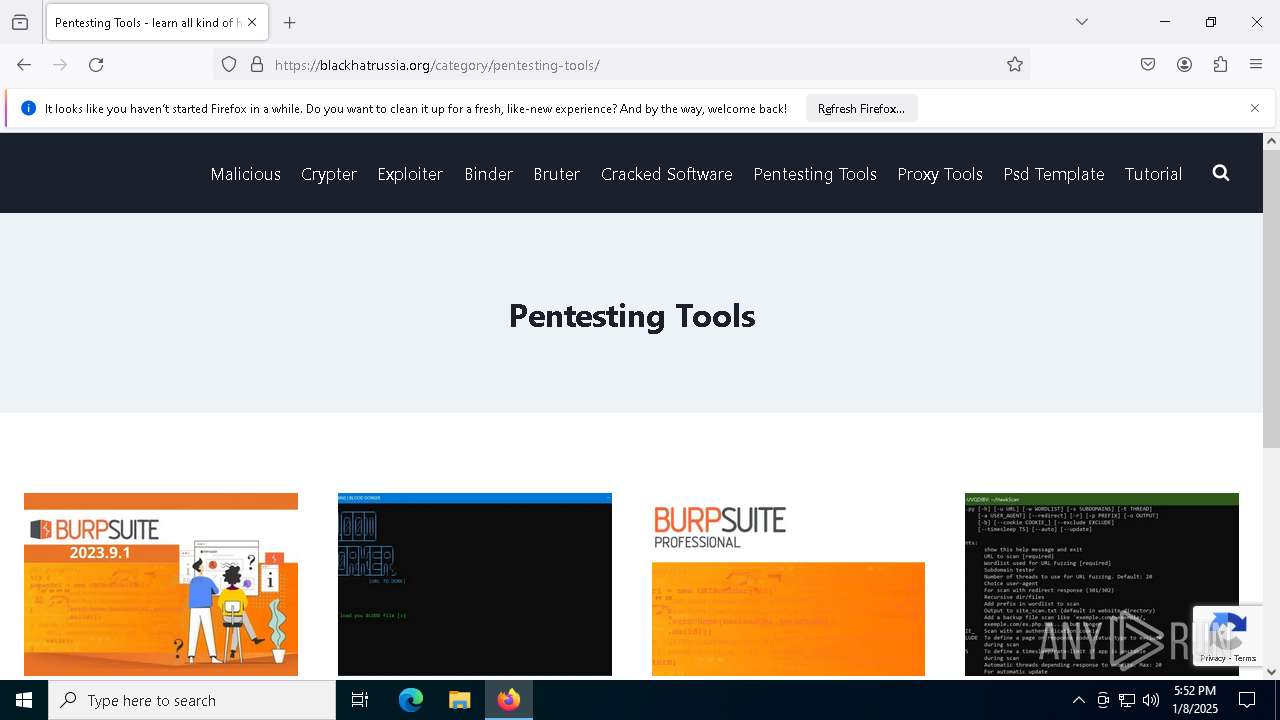The height and width of the screenshot is (720, 1280).
Task: Open the HawkScan terminal thumbnail
Action: coord(1102,584)
